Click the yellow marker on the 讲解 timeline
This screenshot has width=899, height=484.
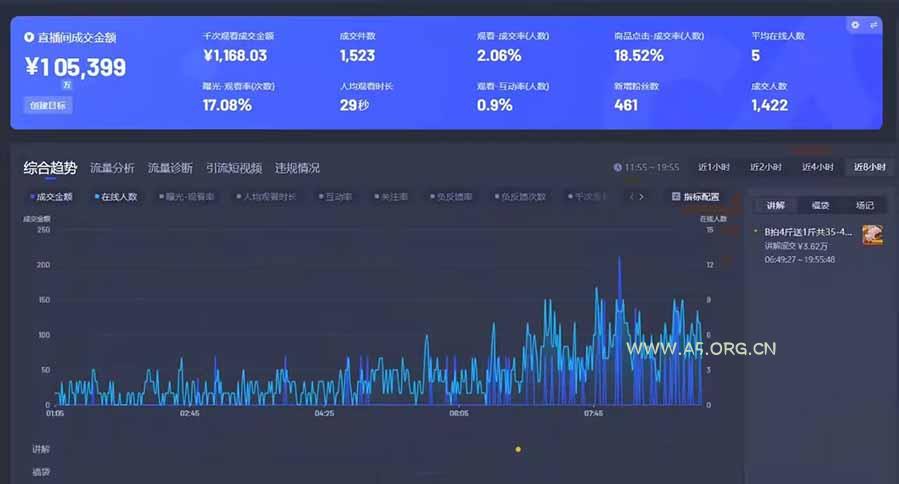(x=518, y=449)
